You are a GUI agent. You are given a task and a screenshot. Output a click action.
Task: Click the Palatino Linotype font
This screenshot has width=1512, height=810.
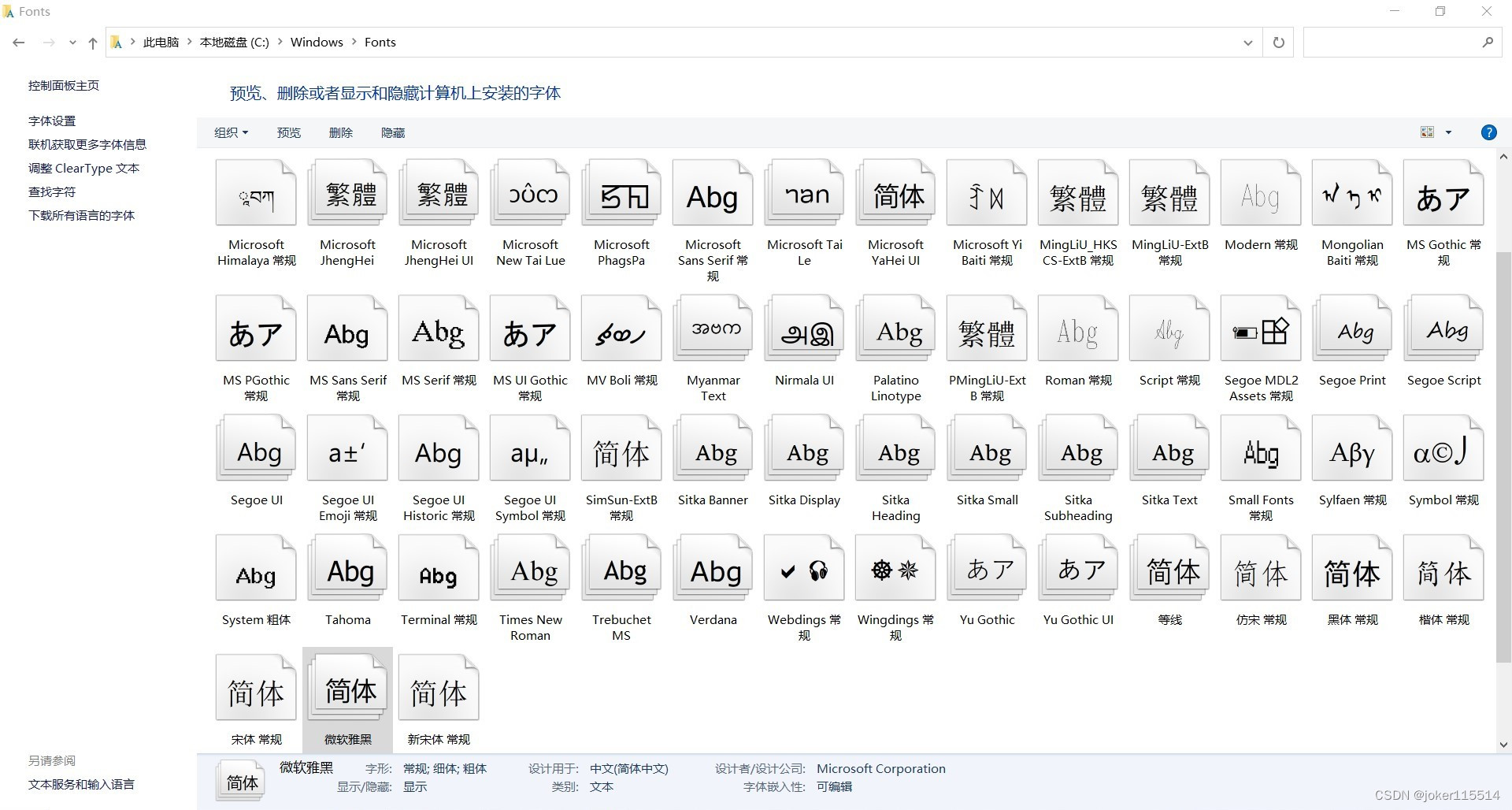pyautogui.click(x=895, y=329)
